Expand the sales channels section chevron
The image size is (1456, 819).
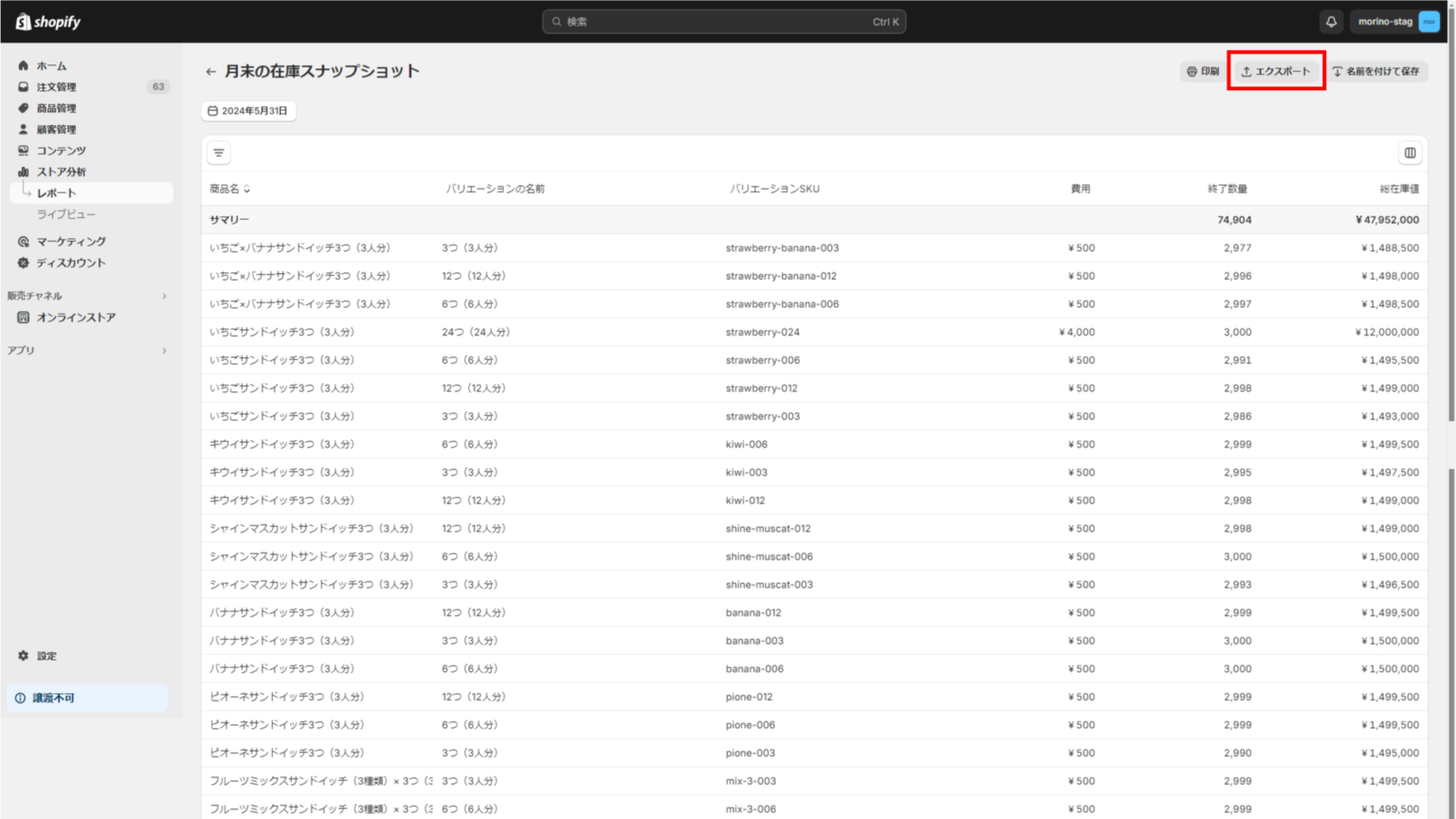tap(164, 296)
